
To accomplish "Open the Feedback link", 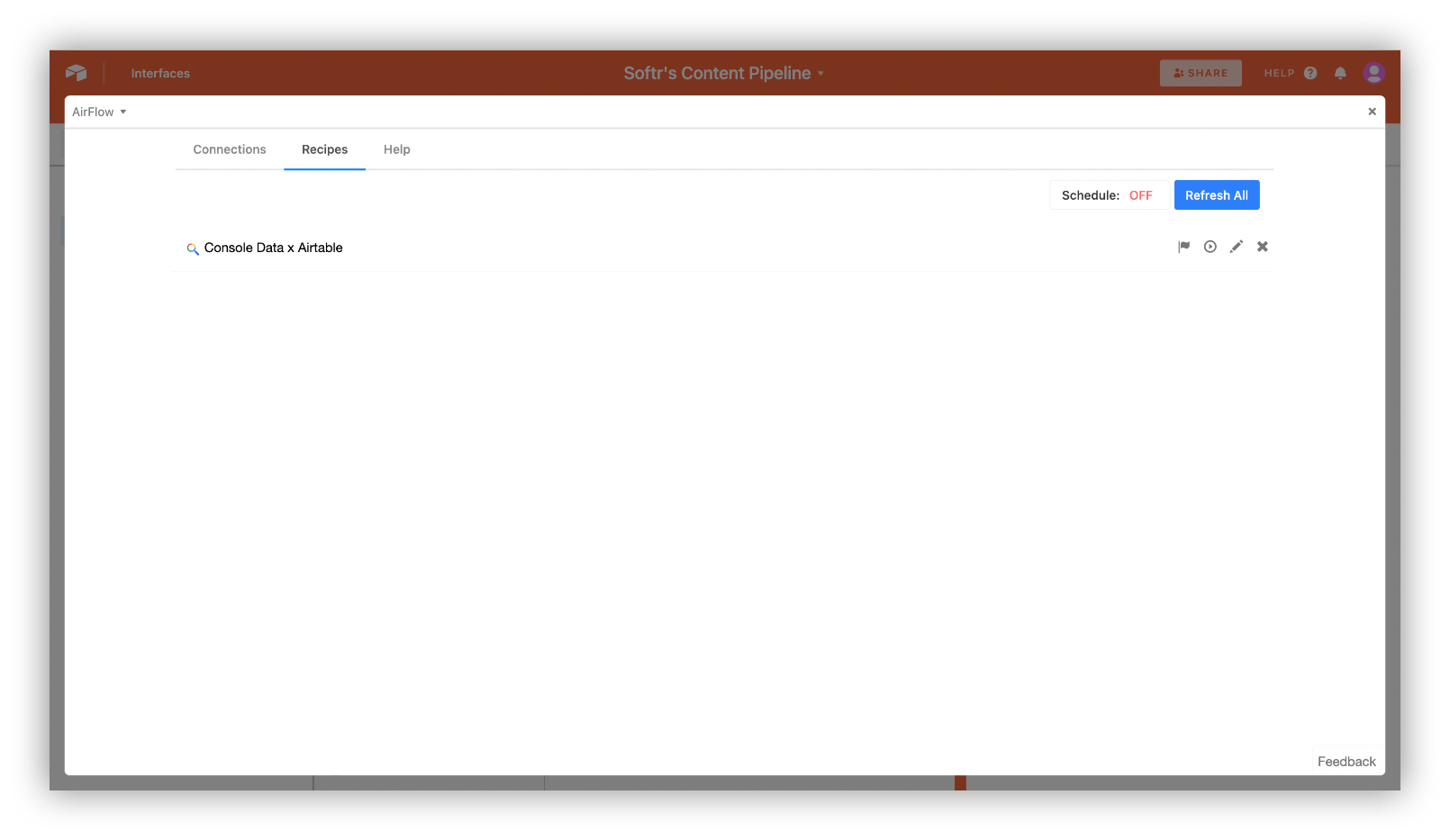I will [x=1346, y=762].
